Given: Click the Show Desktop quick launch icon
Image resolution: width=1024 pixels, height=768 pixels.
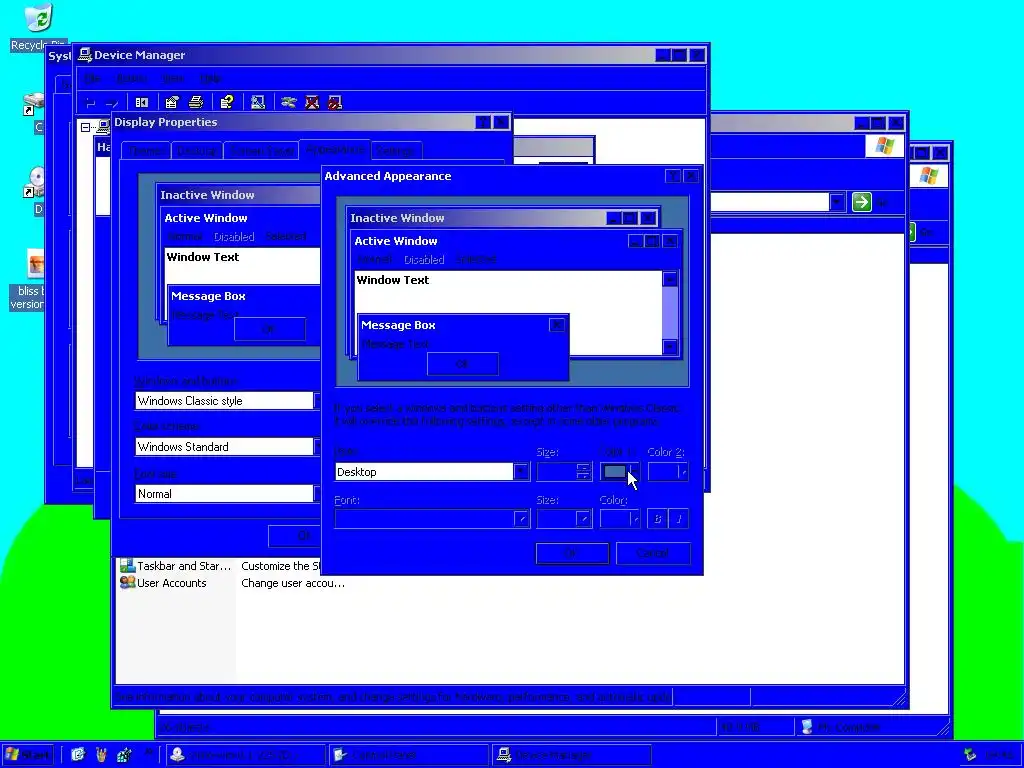Looking at the screenshot, I should pos(78,755).
